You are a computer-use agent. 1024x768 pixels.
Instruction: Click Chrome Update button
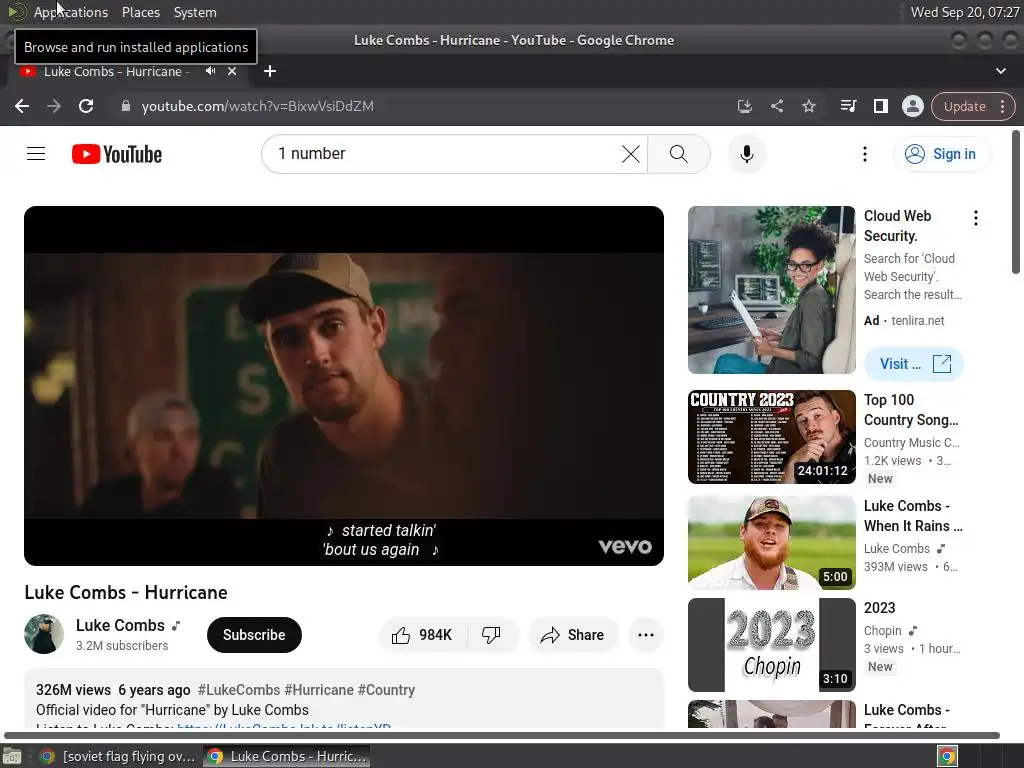[965, 106]
